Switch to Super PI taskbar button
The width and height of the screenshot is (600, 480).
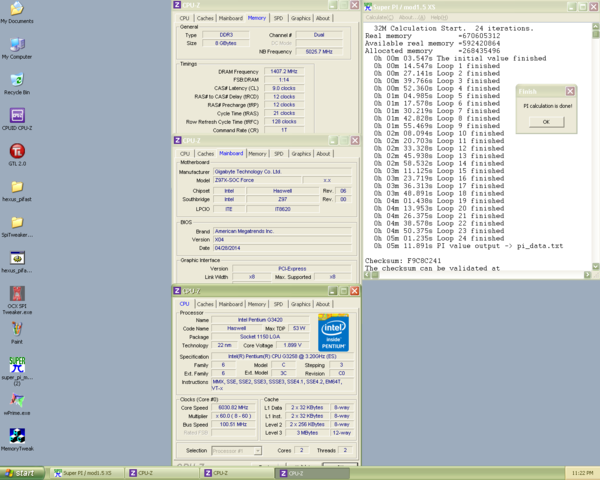pos(87,473)
